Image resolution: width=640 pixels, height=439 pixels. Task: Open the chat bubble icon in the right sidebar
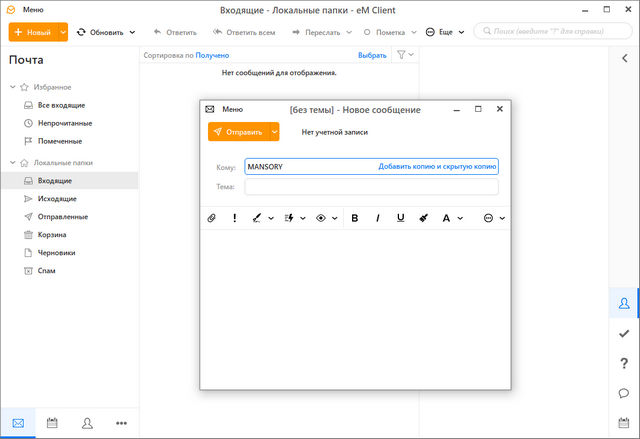[x=624, y=393]
